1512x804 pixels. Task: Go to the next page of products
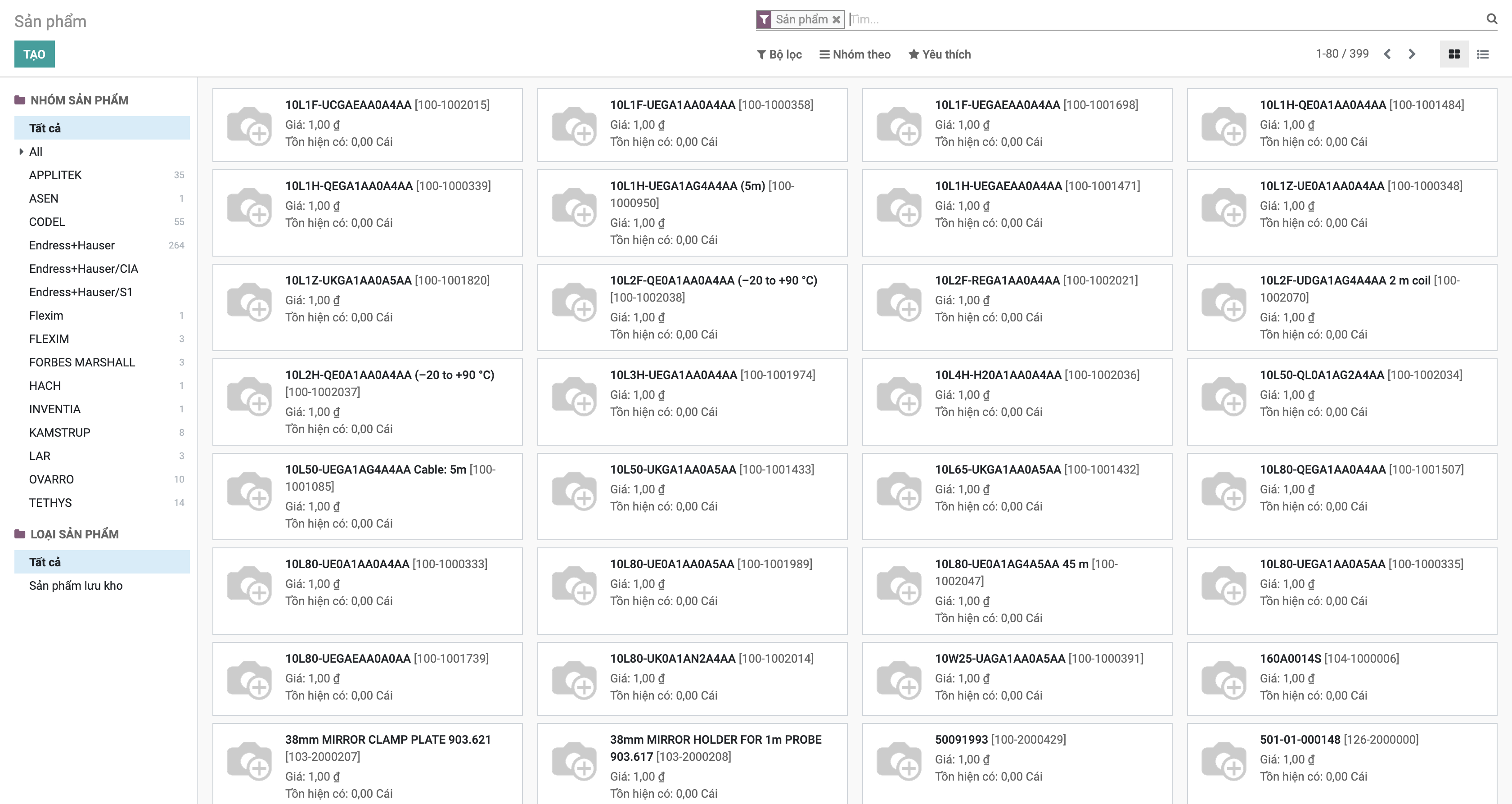pos(1412,54)
